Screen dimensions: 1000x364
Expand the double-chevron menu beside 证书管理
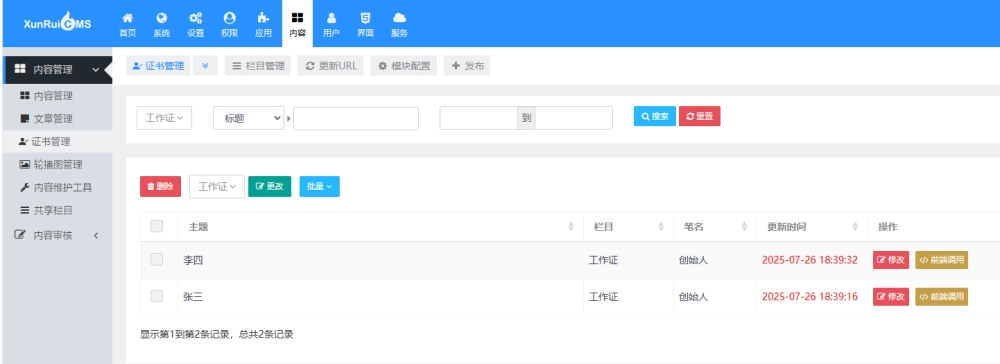205,66
